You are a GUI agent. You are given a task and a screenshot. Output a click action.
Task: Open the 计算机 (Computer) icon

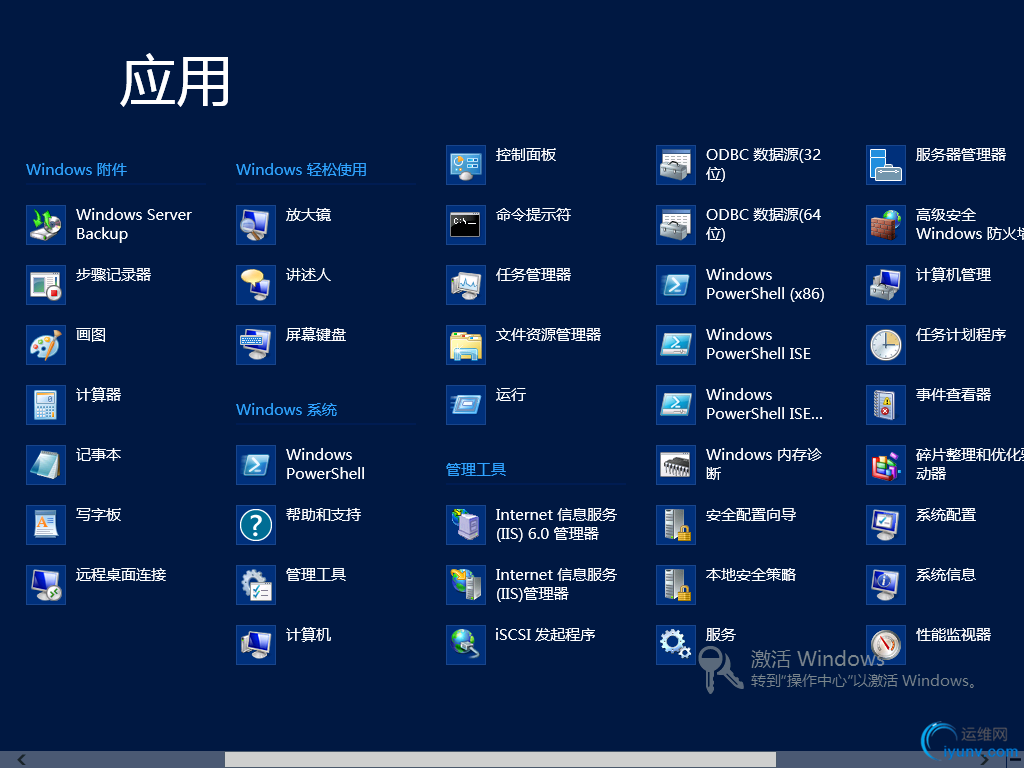tap(256, 646)
